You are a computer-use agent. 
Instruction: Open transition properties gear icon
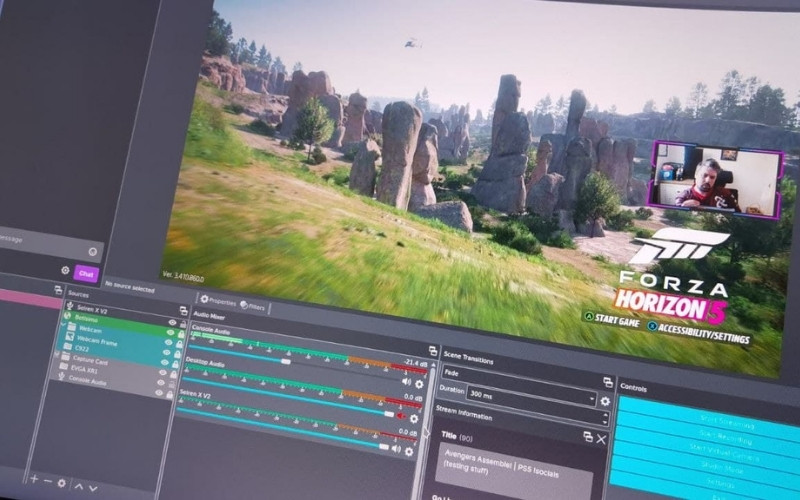pyautogui.click(x=604, y=401)
